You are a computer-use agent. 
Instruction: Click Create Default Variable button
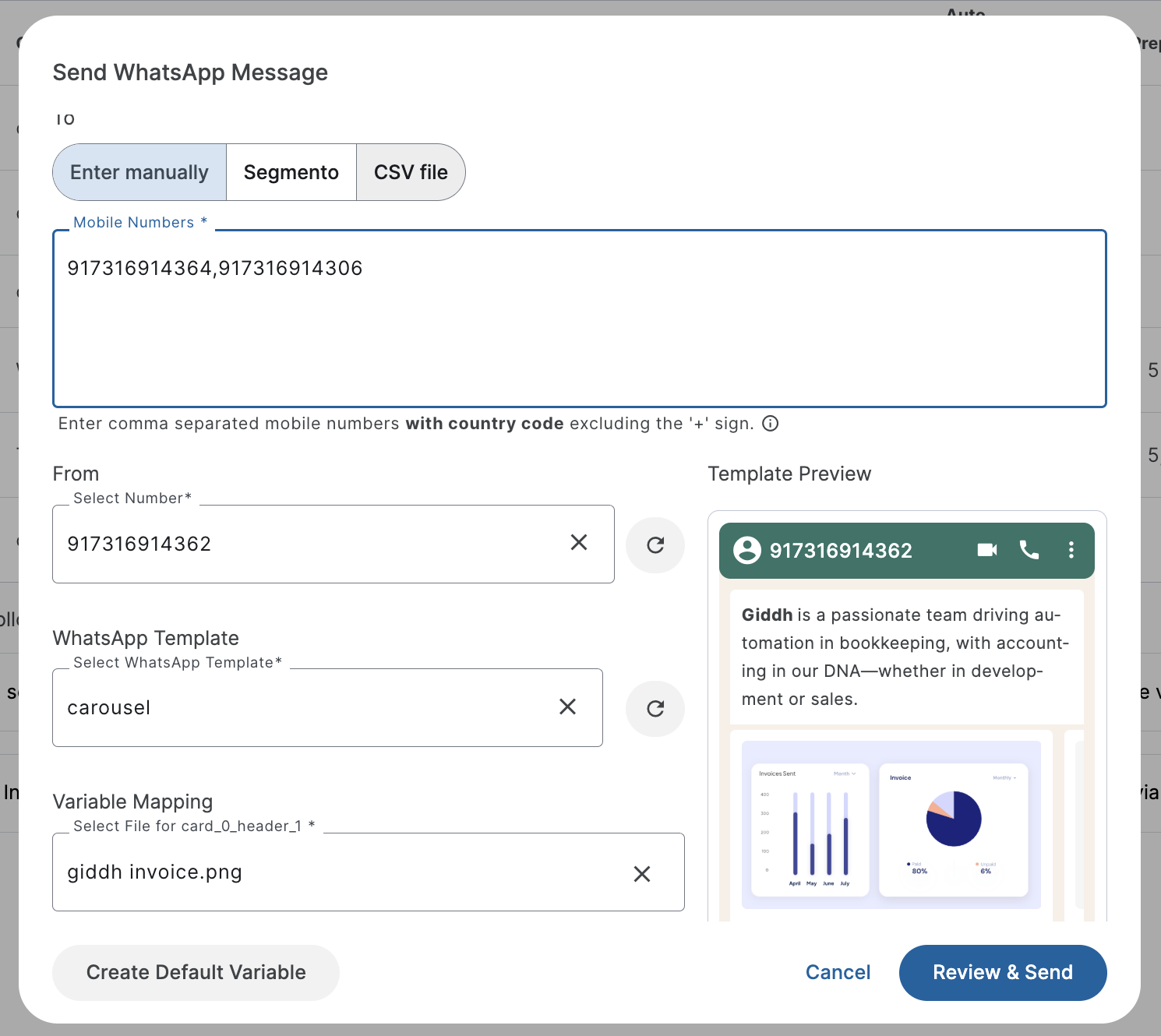(196, 972)
